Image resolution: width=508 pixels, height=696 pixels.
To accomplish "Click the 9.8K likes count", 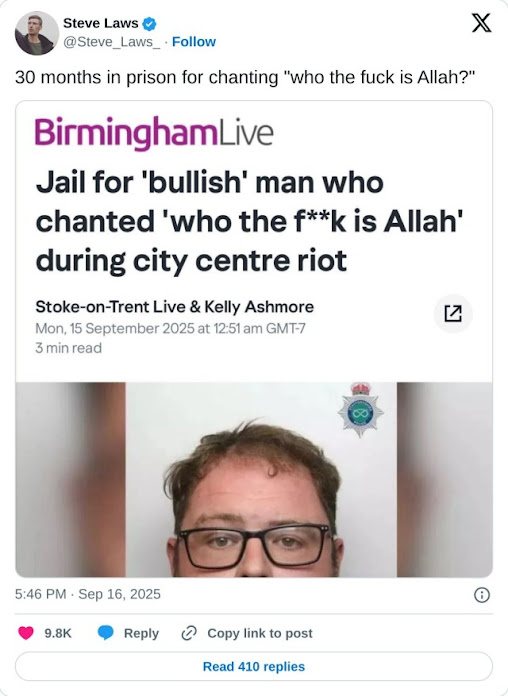I will pos(58,633).
